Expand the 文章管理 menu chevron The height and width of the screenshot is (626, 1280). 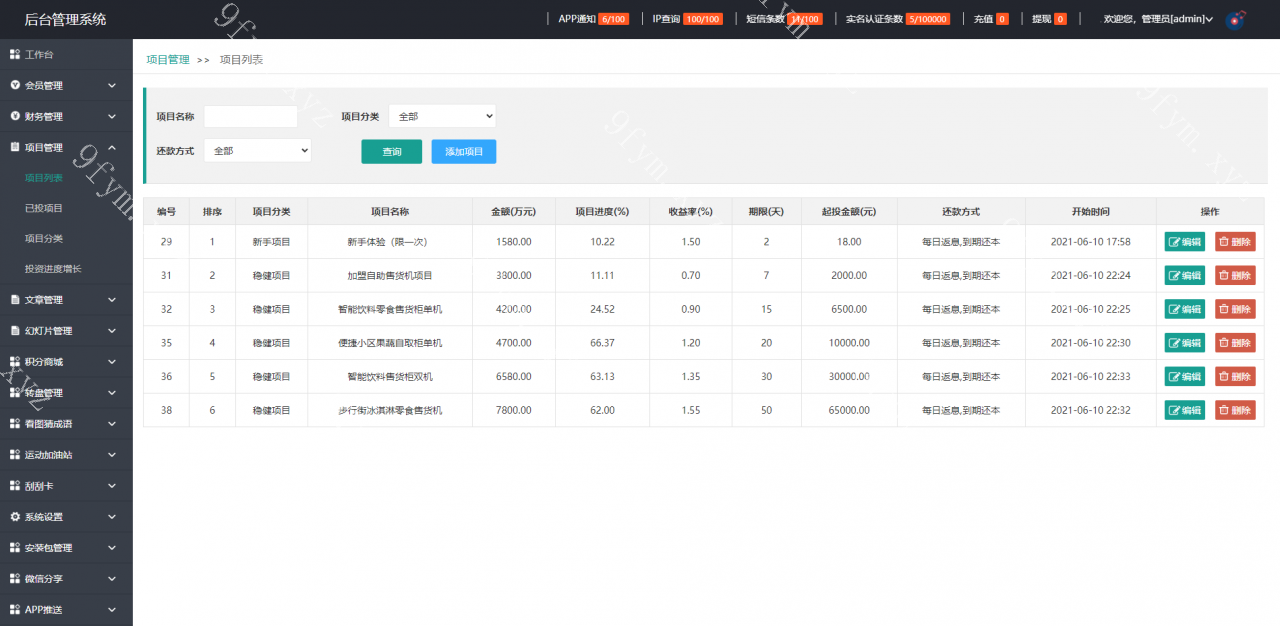coord(112,300)
